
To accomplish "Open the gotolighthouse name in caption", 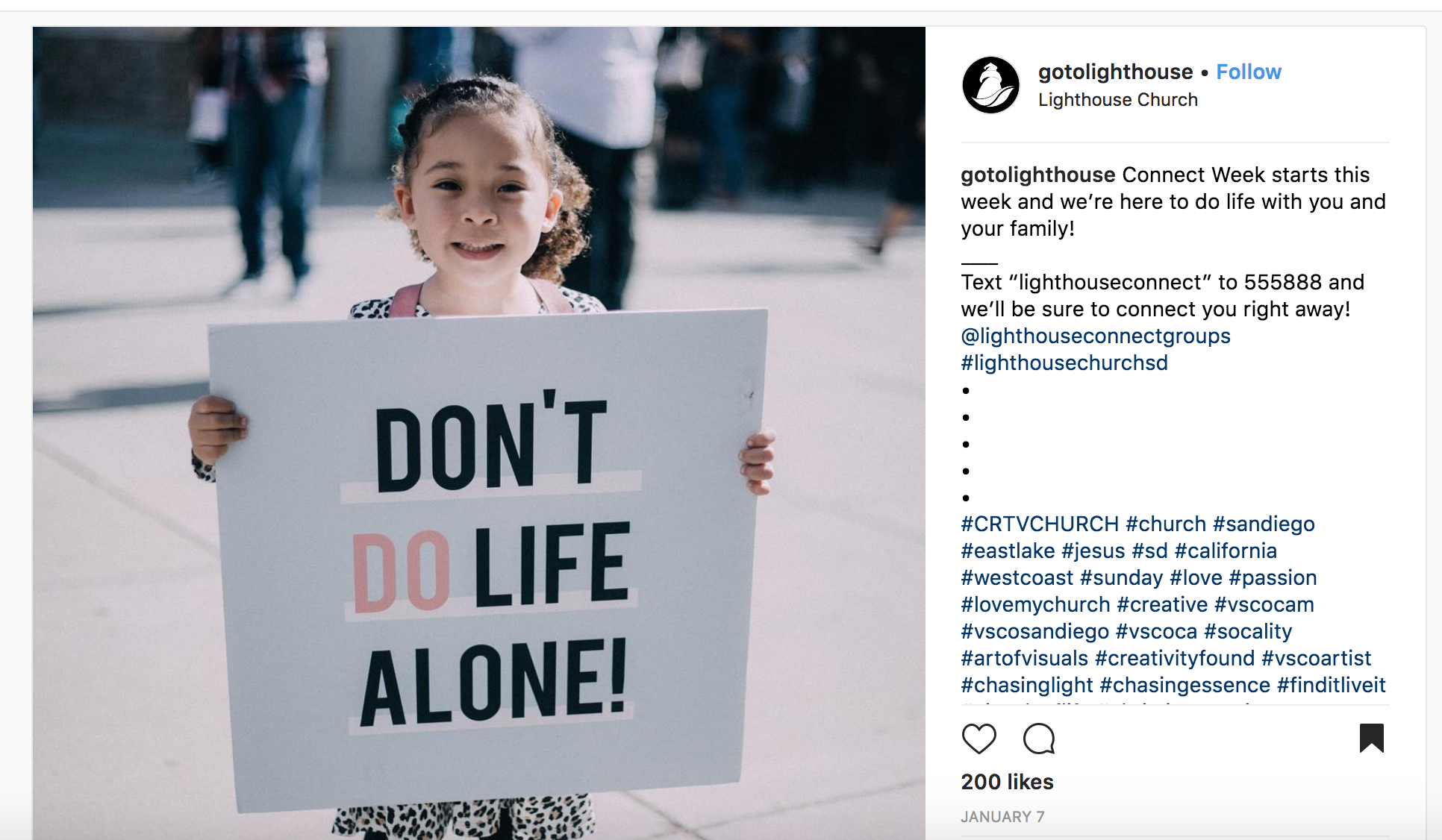I will 1037,175.
